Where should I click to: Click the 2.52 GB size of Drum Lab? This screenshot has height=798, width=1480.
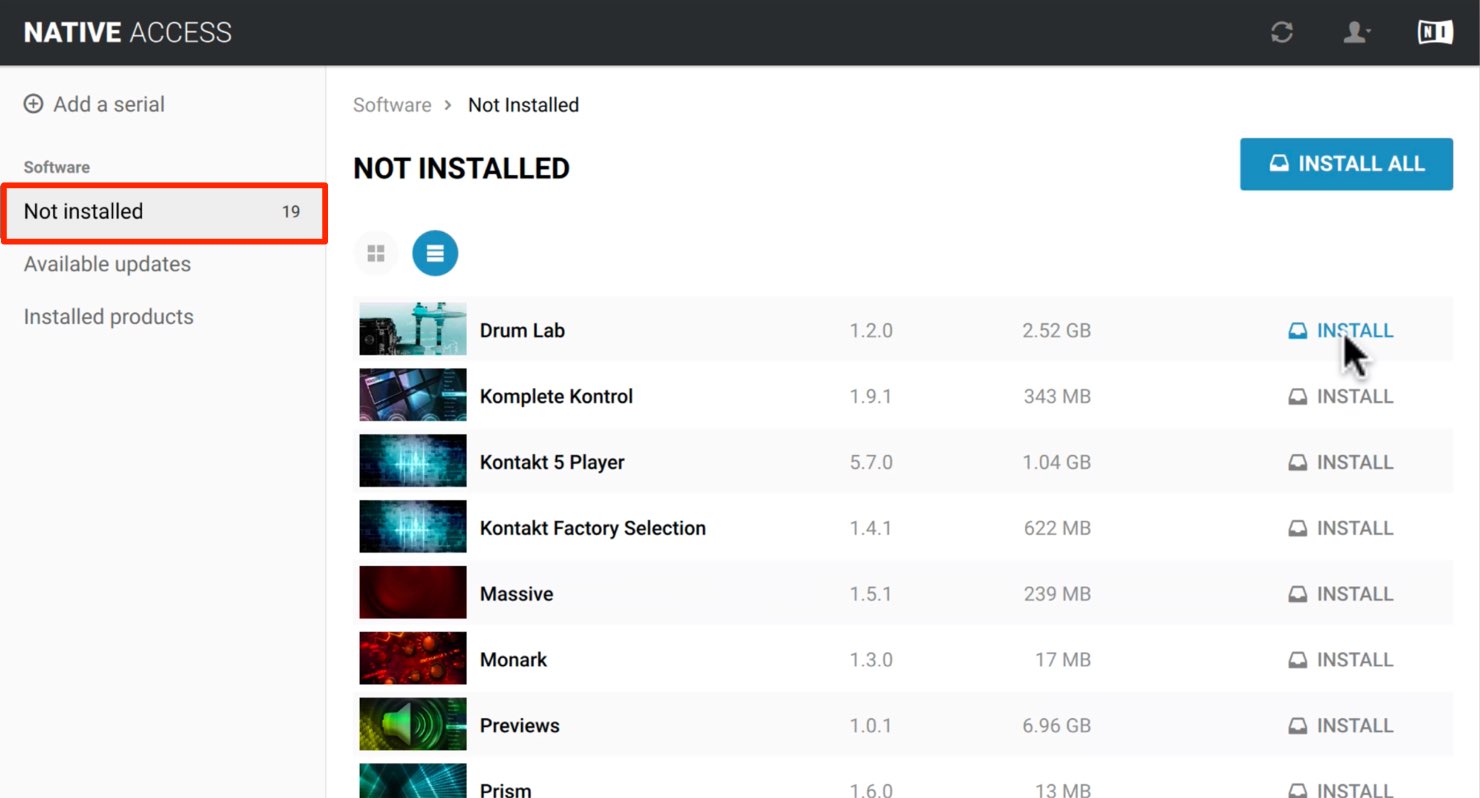coord(1056,331)
